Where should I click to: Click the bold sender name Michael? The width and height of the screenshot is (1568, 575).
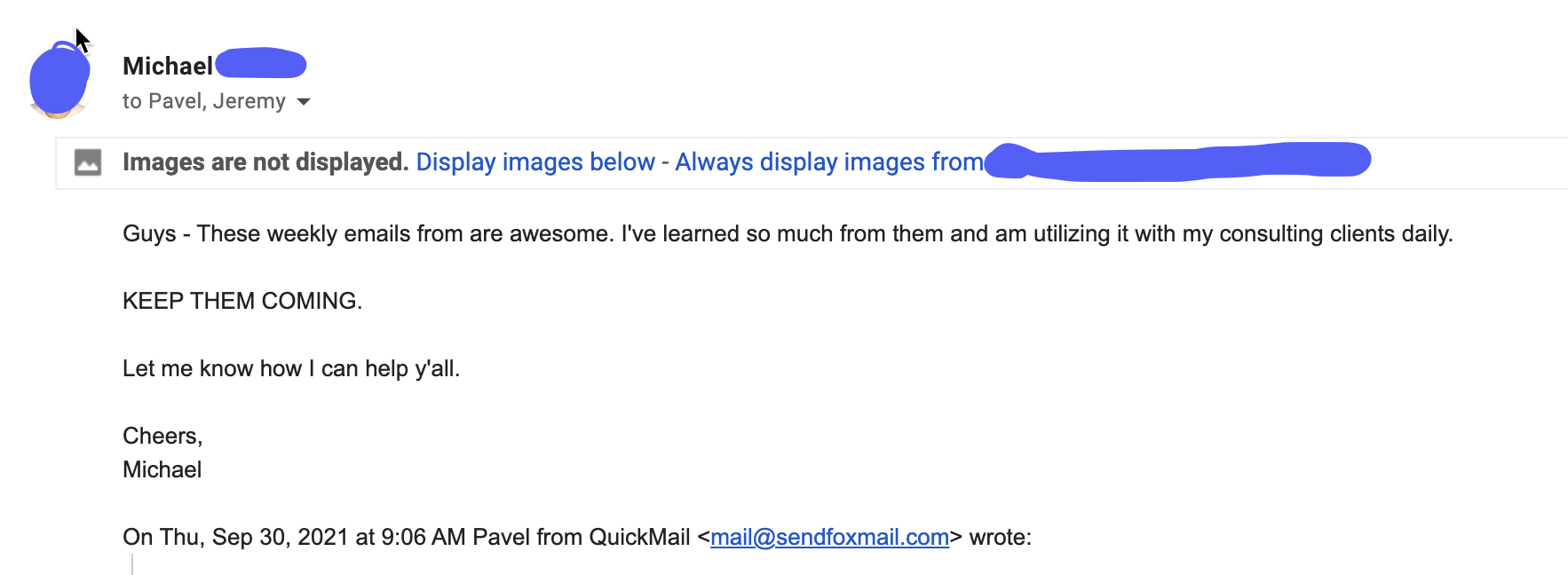click(167, 67)
